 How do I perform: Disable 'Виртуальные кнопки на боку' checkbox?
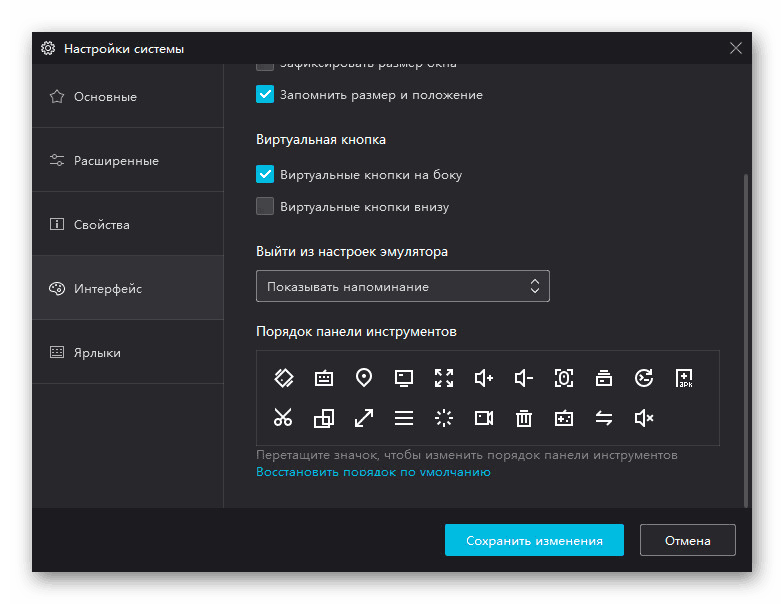(265, 174)
